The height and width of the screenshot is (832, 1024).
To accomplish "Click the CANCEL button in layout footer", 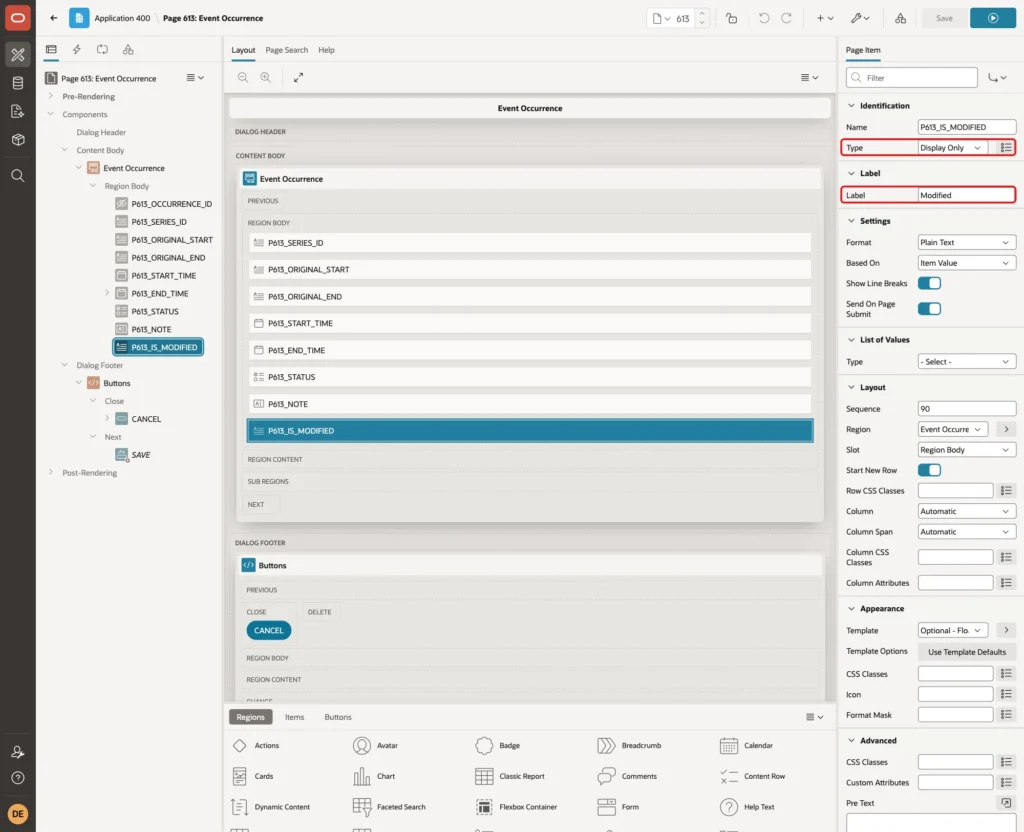I will 268,630.
